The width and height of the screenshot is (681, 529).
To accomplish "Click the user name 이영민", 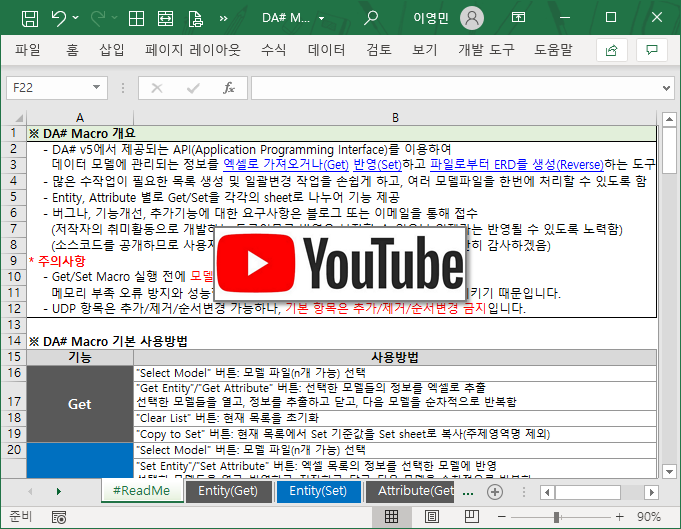I will (430, 18).
